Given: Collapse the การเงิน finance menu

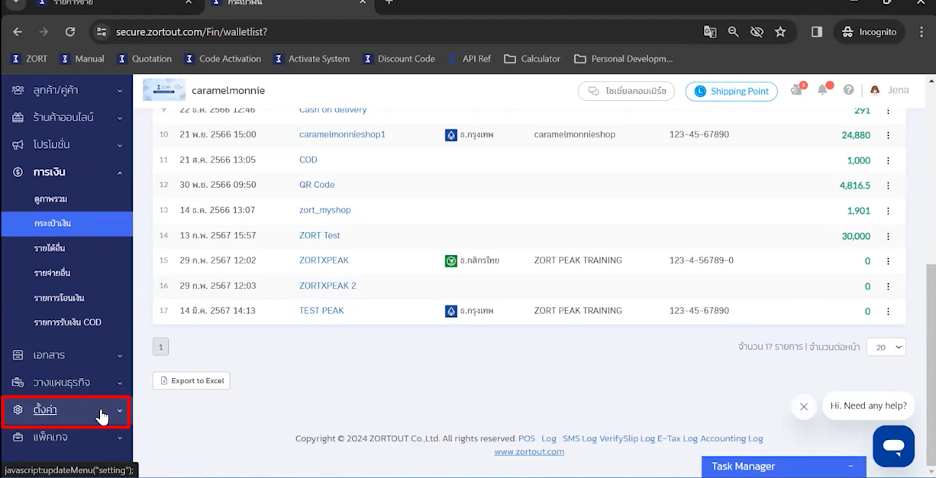Looking at the screenshot, I should pyautogui.click(x=66, y=172).
